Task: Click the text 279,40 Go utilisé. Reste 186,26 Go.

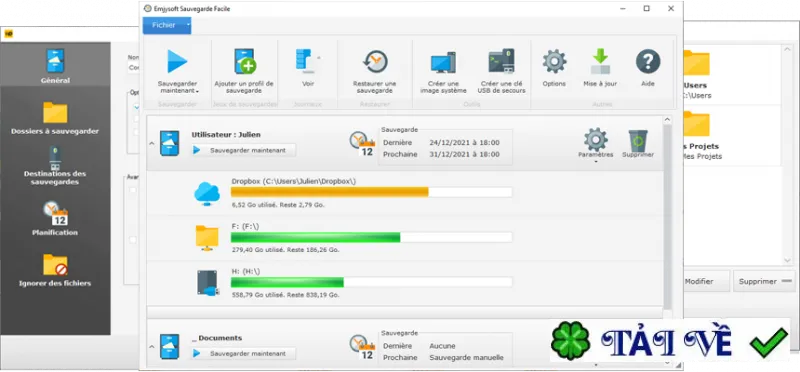Action: click(285, 250)
